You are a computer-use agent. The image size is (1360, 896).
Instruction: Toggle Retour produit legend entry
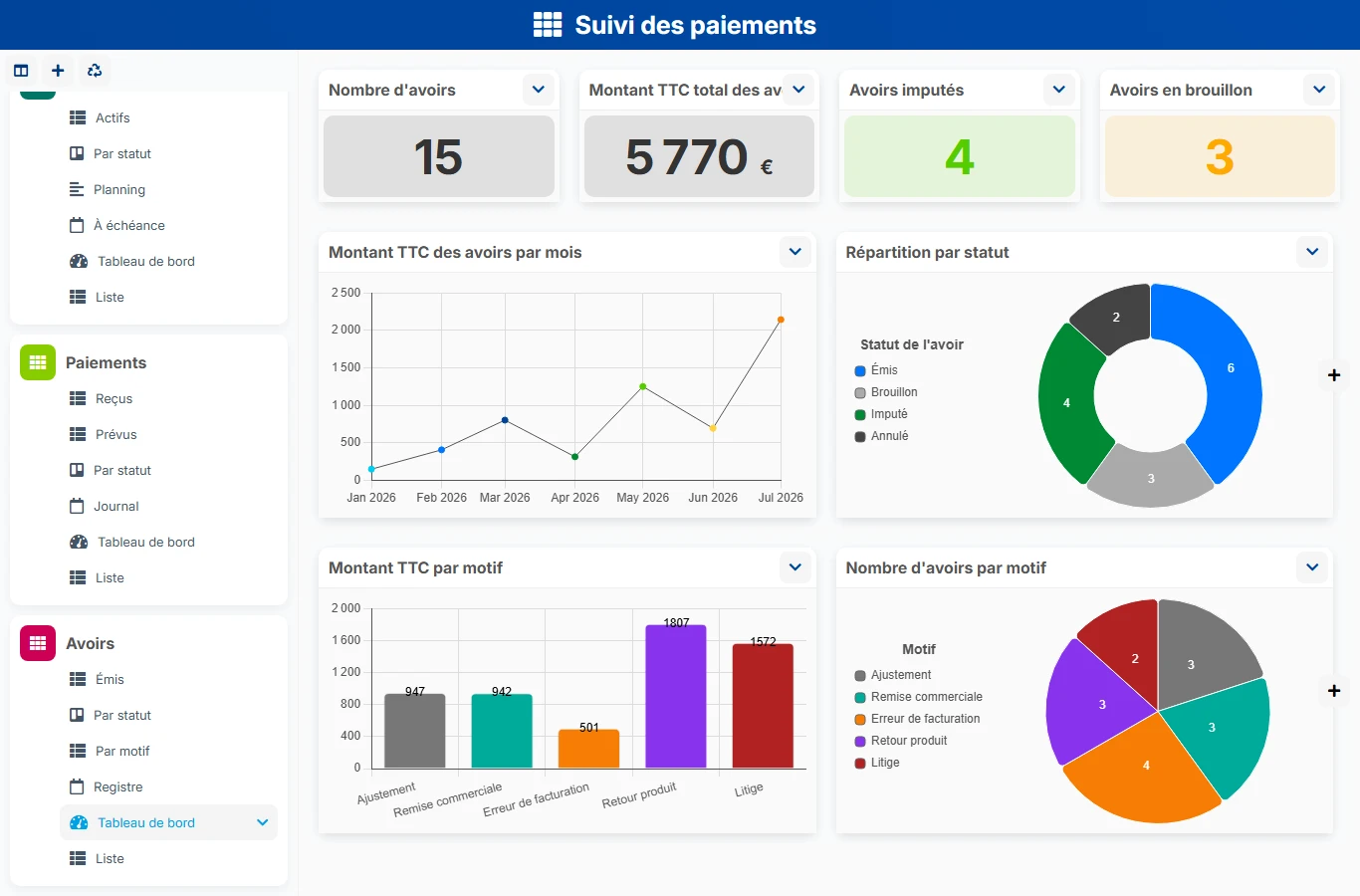pyautogui.click(x=901, y=741)
